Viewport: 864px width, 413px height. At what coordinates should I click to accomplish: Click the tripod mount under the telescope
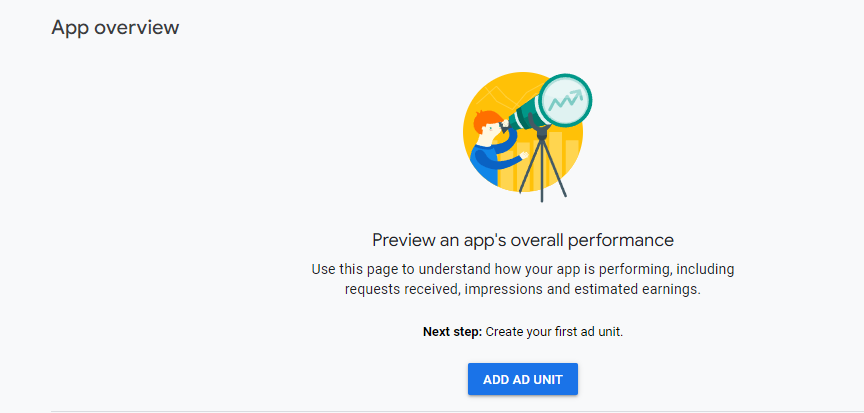[540, 131]
